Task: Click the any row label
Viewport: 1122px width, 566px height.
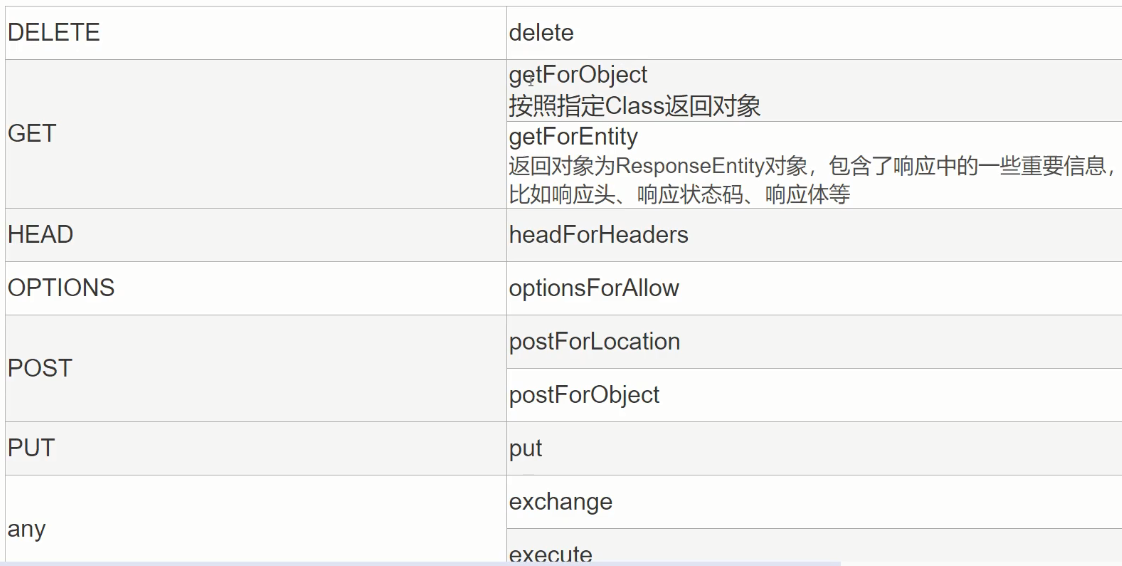Action: point(26,530)
